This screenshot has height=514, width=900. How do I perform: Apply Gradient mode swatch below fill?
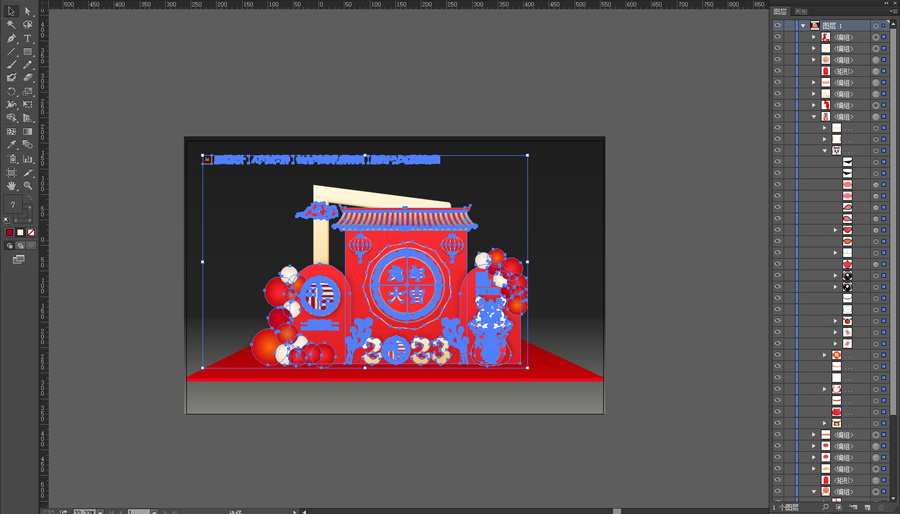20,232
